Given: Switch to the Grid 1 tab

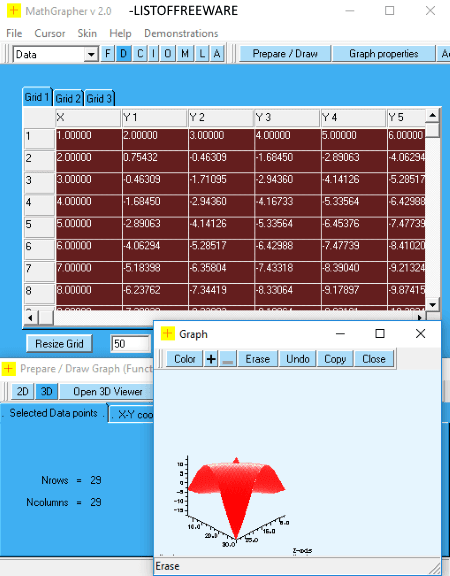Looking at the screenshot, I should pos(37,97).
